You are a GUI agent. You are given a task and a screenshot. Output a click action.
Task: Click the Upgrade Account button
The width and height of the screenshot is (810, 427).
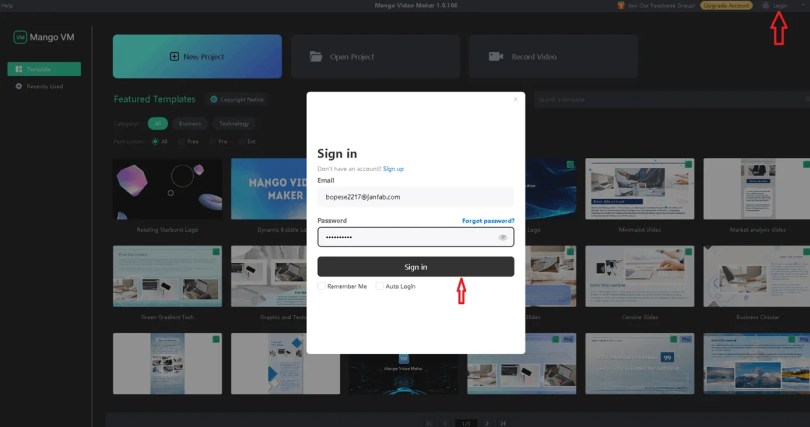(726, 6)
